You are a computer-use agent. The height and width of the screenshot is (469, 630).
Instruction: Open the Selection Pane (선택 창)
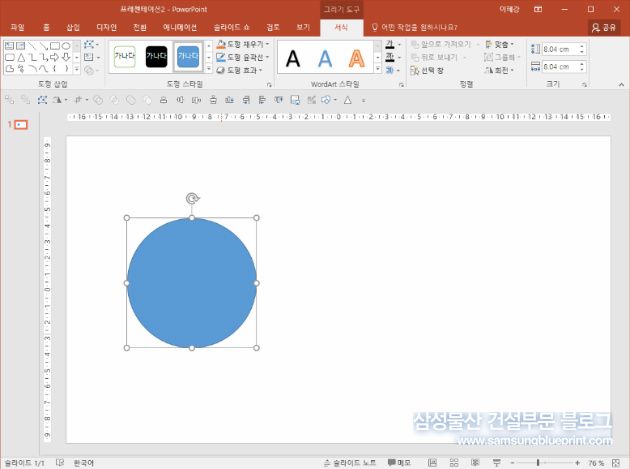427,71
